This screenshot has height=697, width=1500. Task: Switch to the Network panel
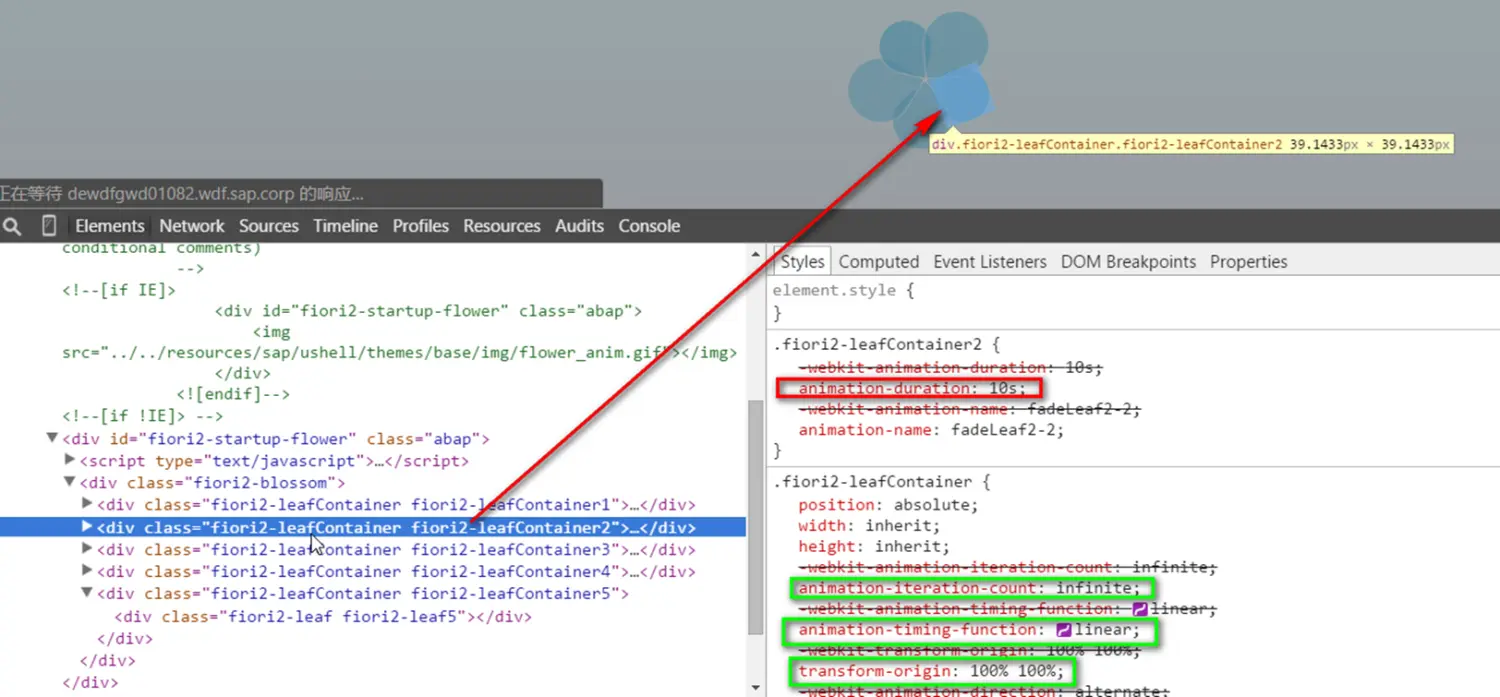[192, 226]
